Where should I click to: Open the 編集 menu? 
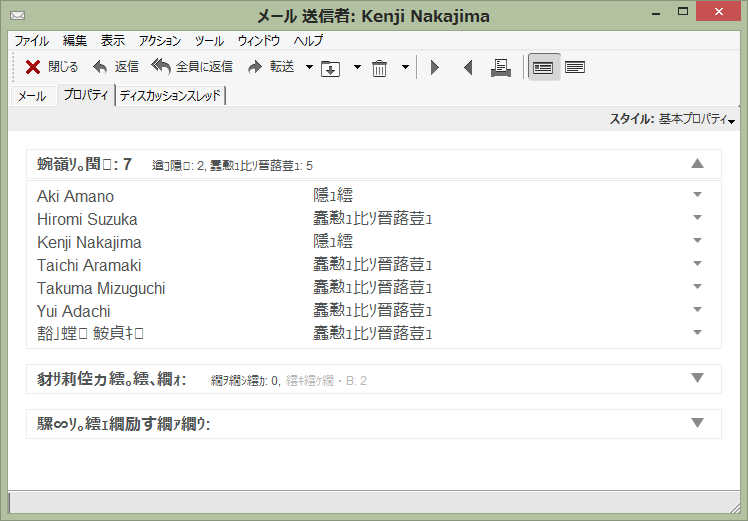point(75,41)
